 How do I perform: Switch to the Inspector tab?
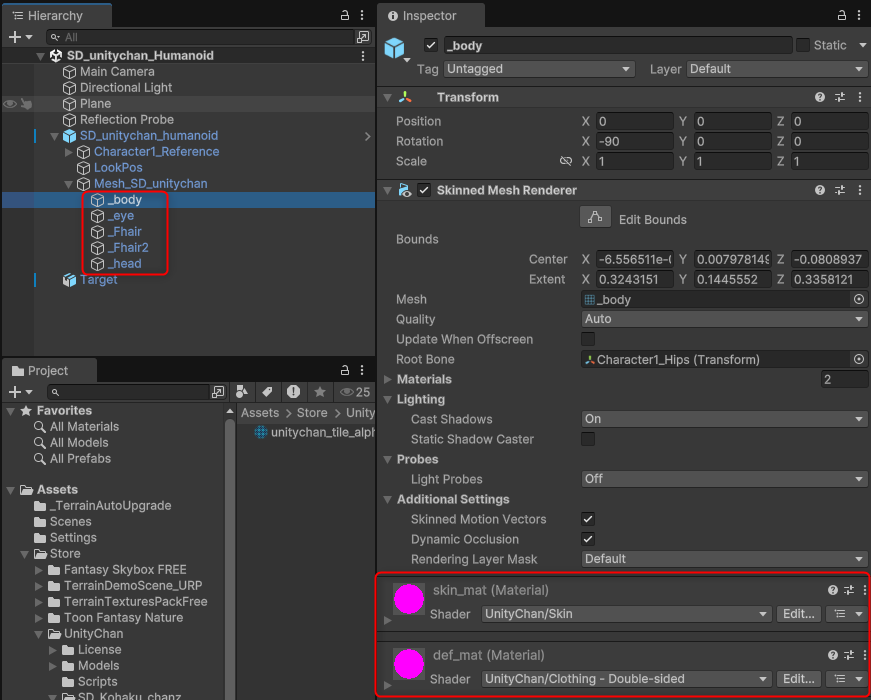pyautogui.click(x=429, y=16)
